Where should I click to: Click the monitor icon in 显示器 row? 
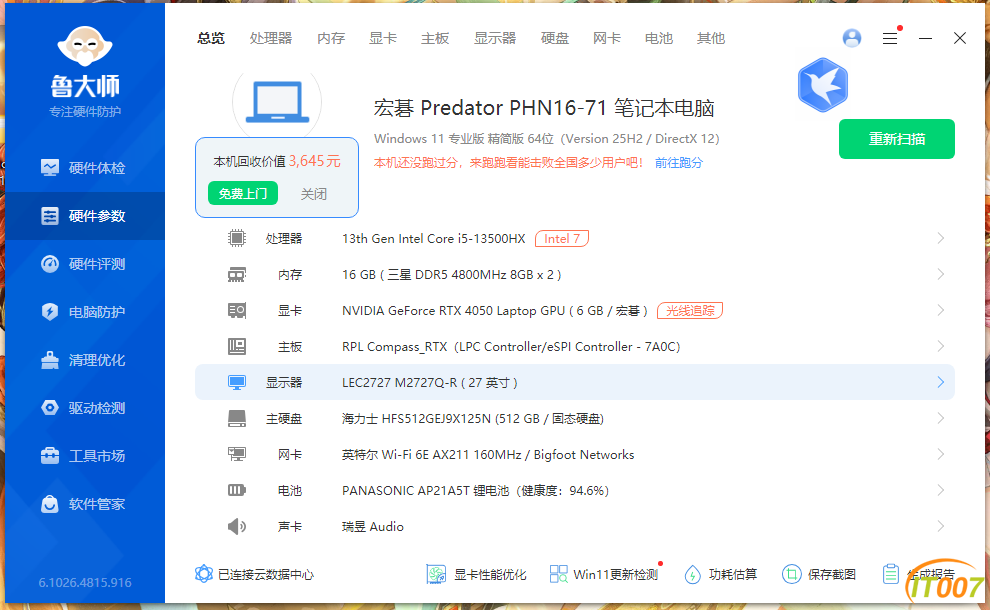237,383
